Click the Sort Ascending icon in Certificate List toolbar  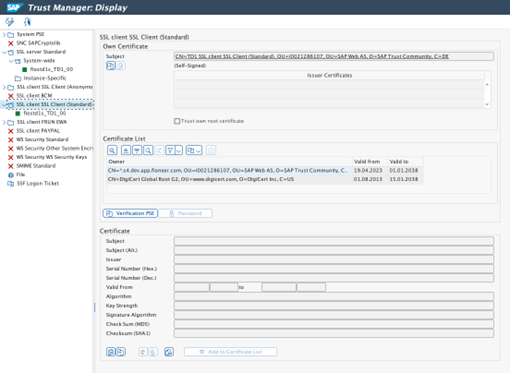click(126, 151)
